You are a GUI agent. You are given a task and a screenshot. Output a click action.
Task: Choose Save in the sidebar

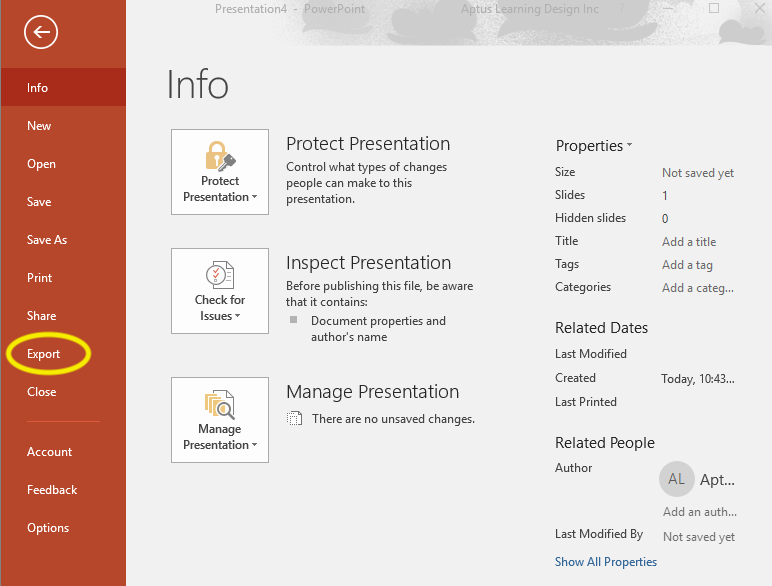tap(63, 201)
